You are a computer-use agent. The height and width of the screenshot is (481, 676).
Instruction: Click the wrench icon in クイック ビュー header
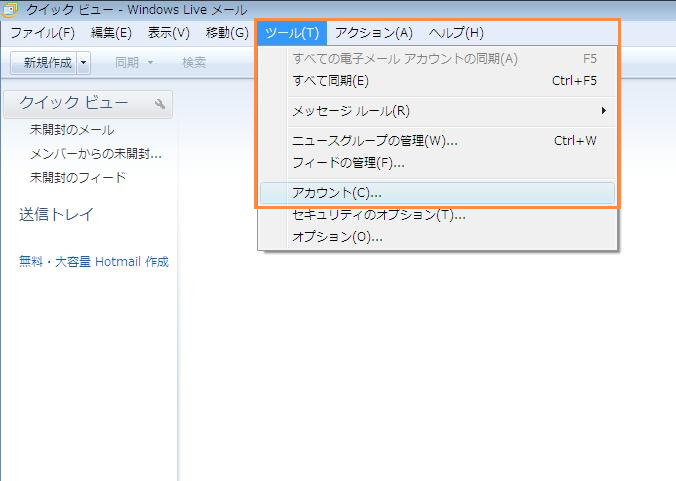point(160,104)
